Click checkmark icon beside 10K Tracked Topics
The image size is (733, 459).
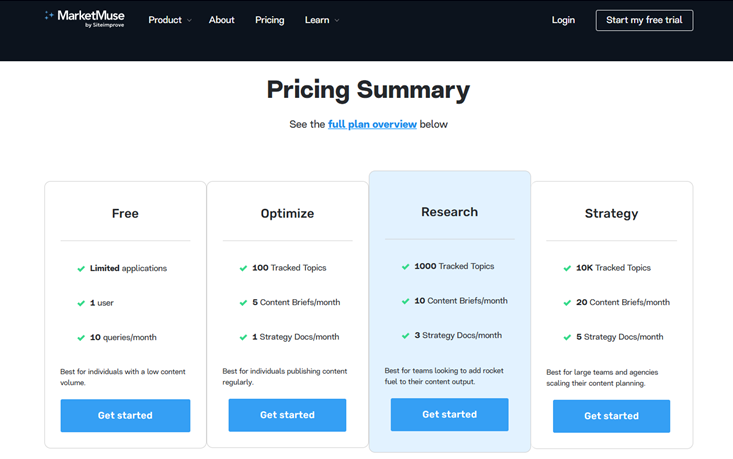567,269
